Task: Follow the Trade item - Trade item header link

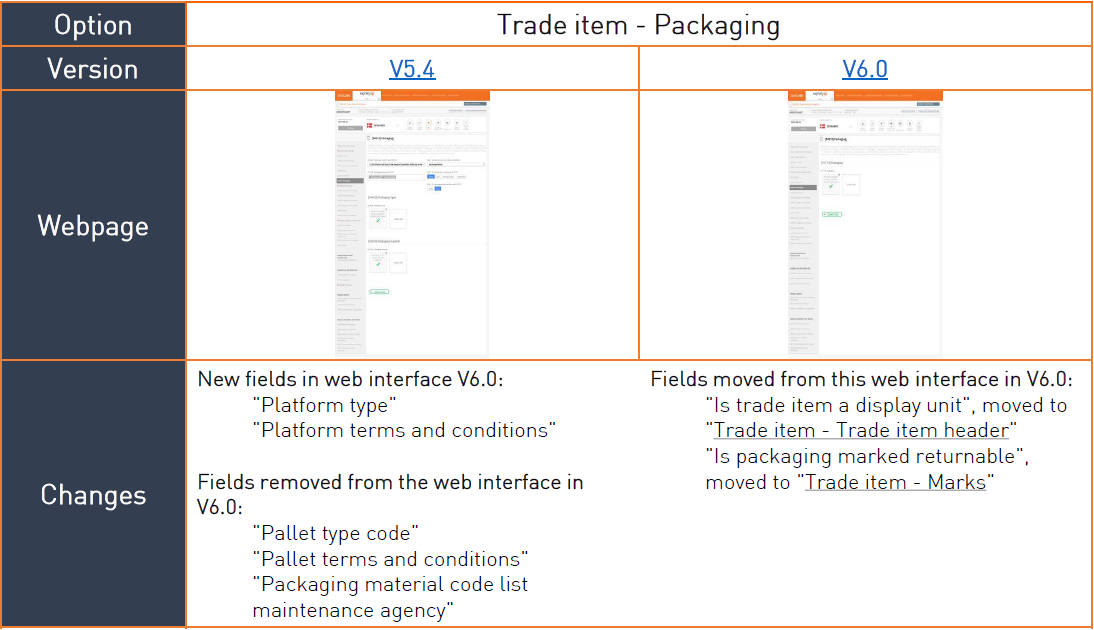Action: point(861,430)
